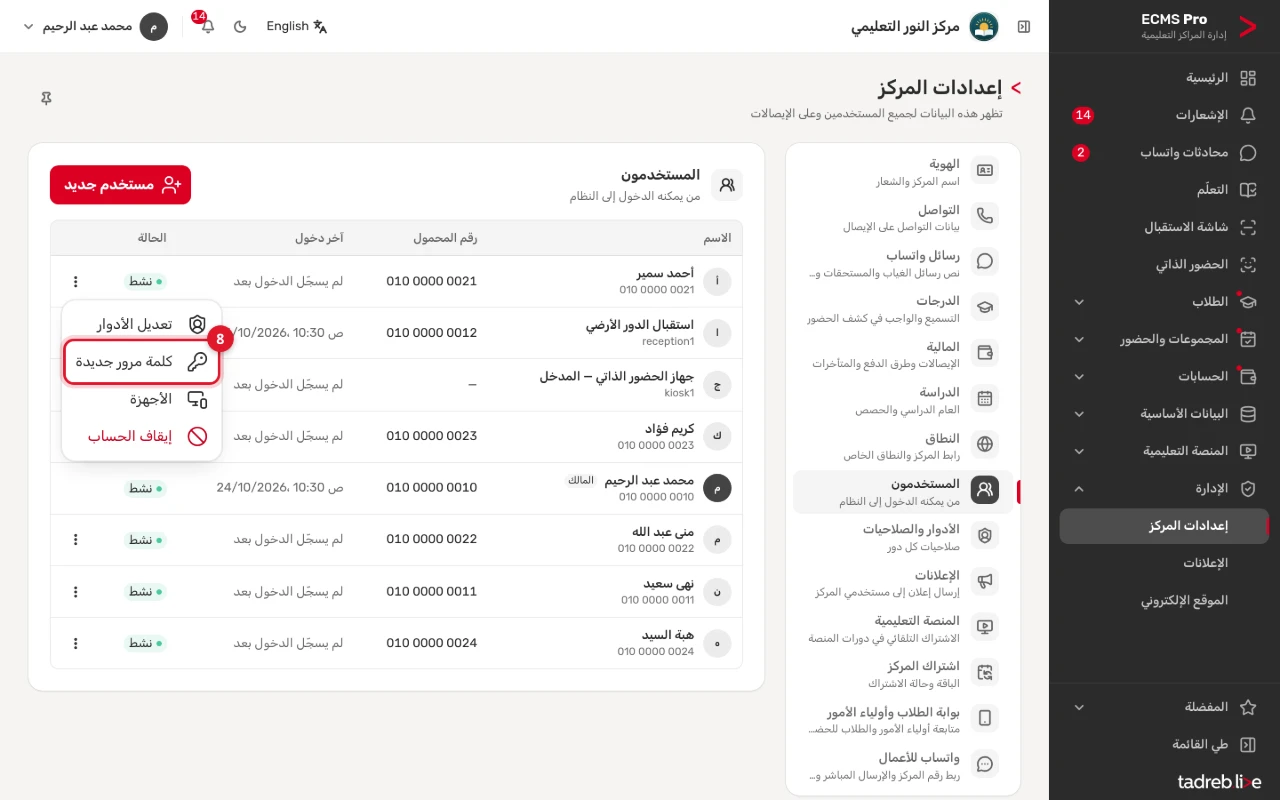Viewport: 1280px width, 800px height.
Task: Expand المجموعات والحضور sidebar group
Action: [1164, 339]
